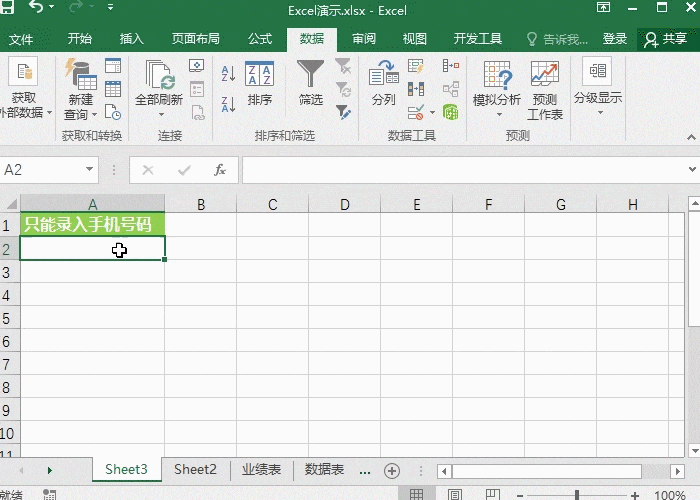Sort descending Z to A
The image size is (700, 500).
[228, 104]
